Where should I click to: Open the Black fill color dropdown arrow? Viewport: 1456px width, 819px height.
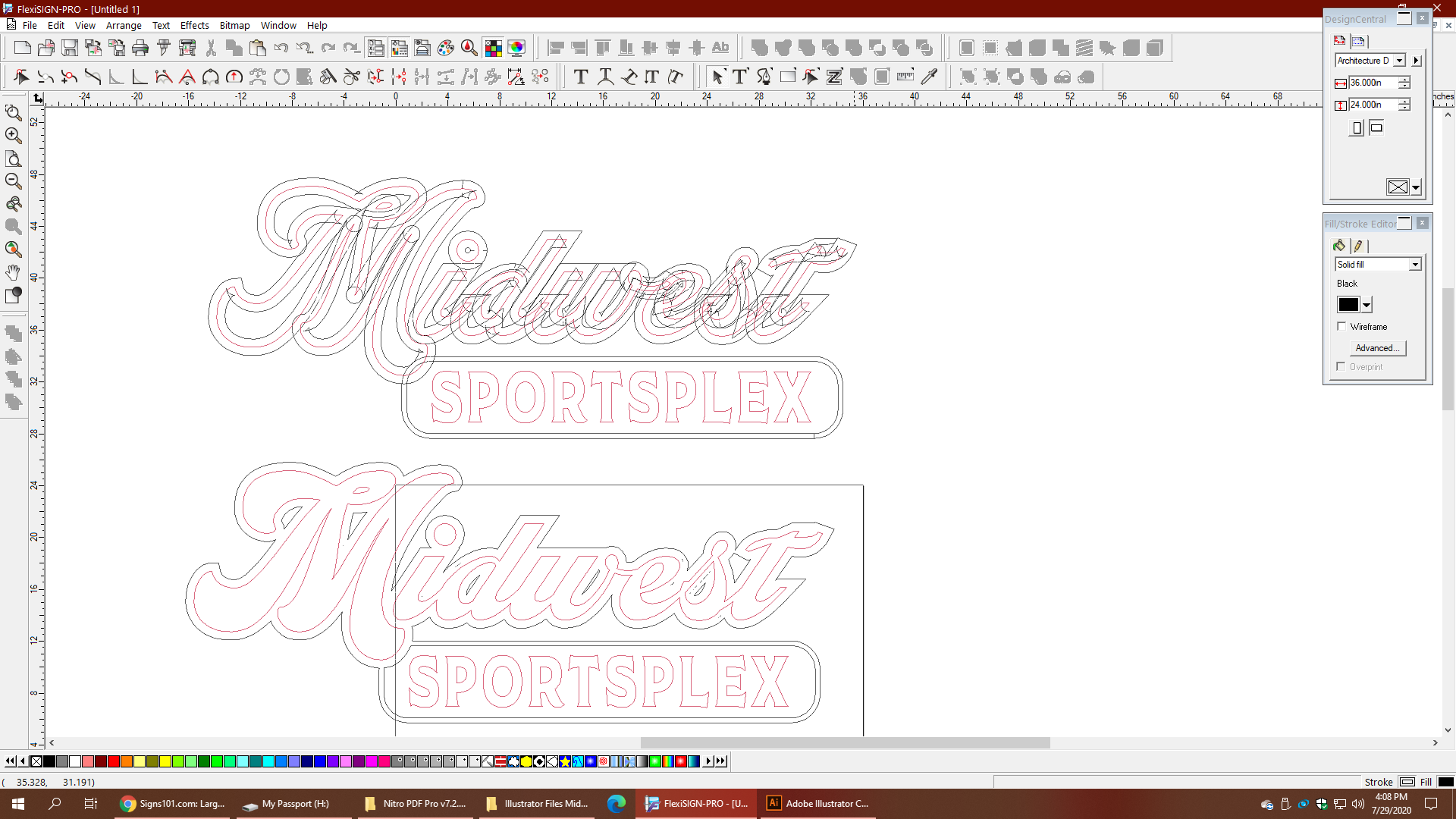click(x=1367, y=305)
